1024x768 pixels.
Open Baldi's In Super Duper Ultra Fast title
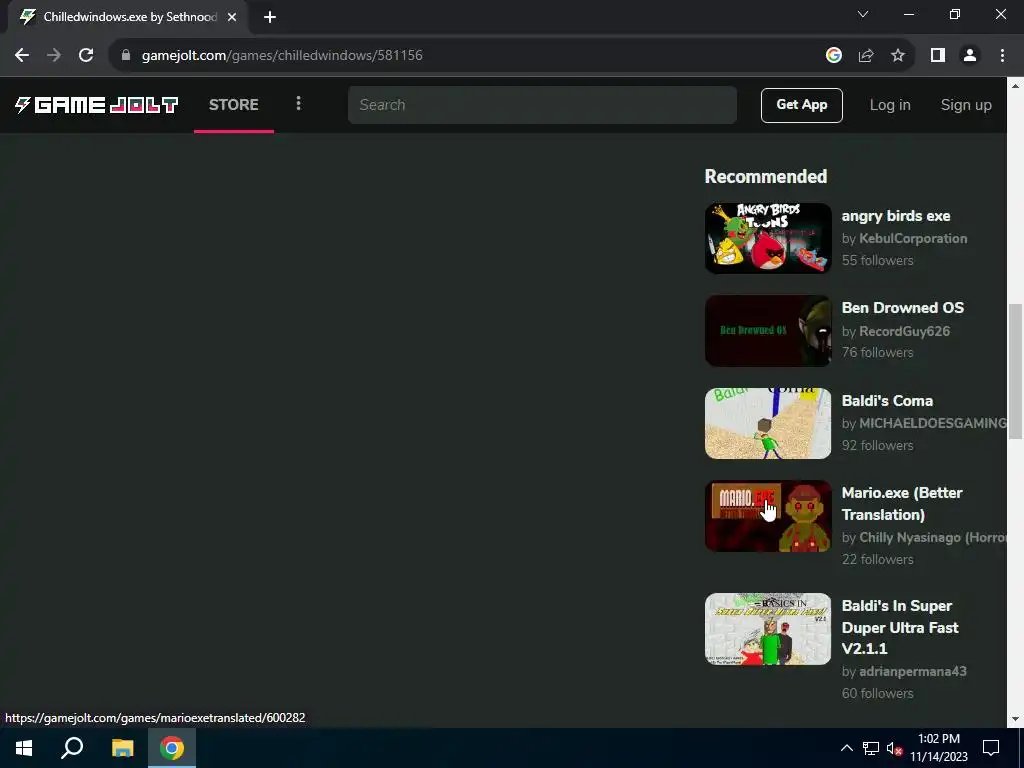coord(900,627)
